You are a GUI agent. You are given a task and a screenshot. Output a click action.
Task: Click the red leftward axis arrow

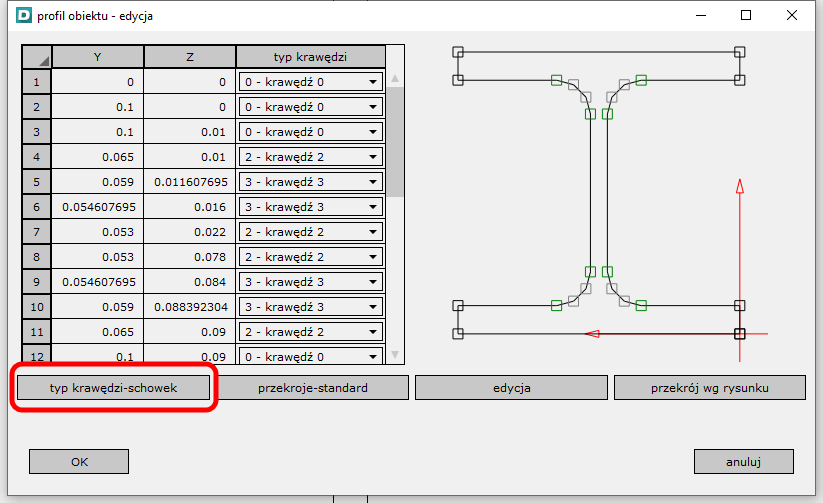pos(592,333)
